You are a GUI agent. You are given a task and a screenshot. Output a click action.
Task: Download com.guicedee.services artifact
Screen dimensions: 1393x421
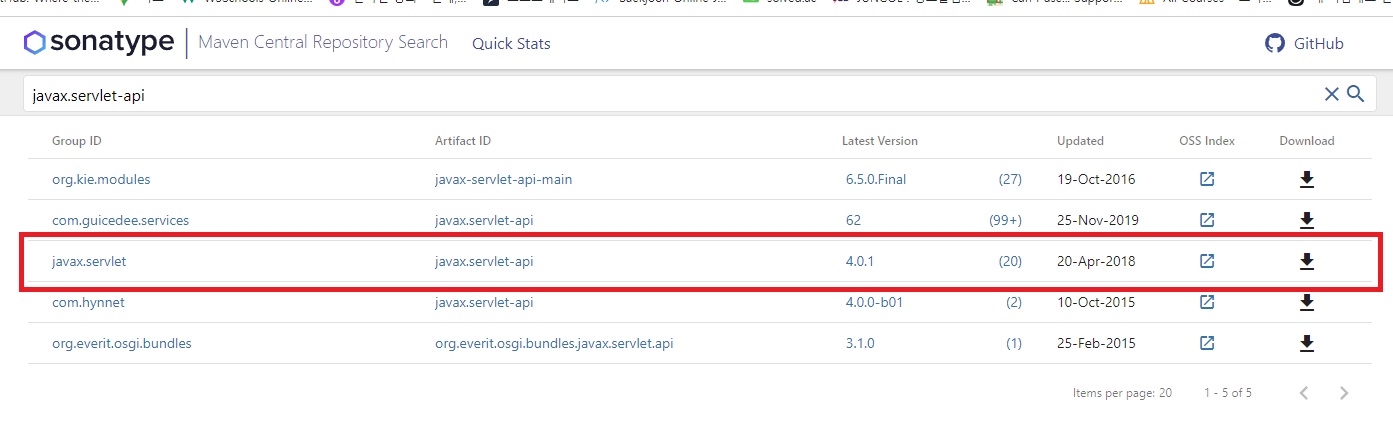(1306, 220)
